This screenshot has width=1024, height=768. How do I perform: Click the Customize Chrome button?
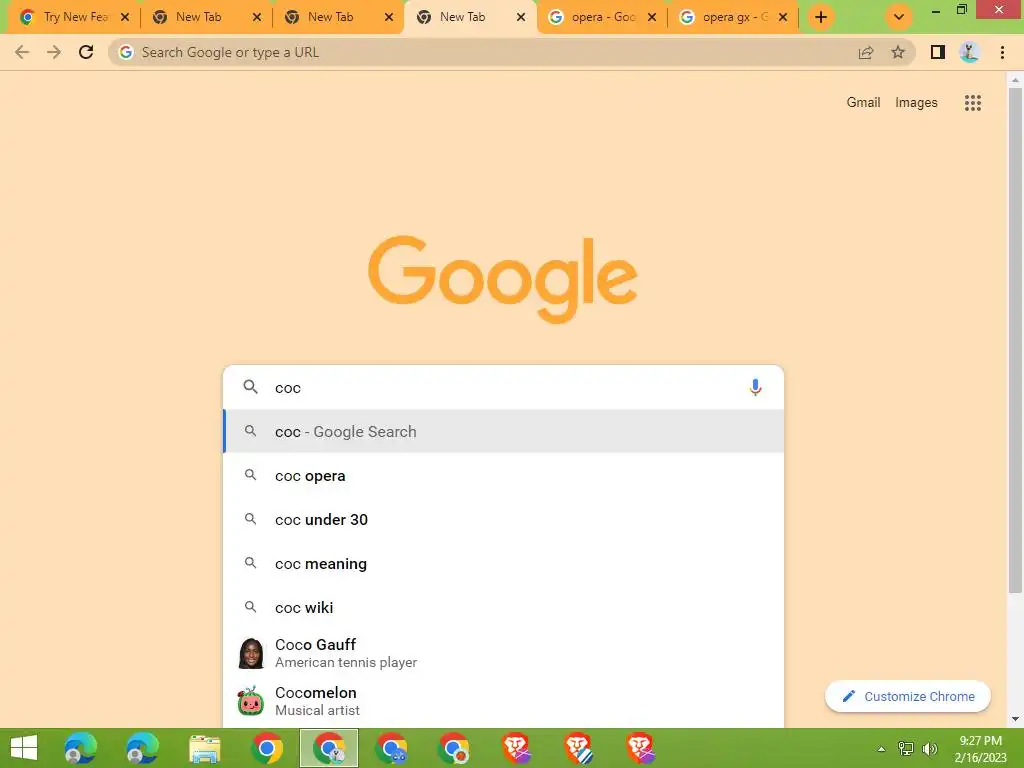(x=908, y=696)
